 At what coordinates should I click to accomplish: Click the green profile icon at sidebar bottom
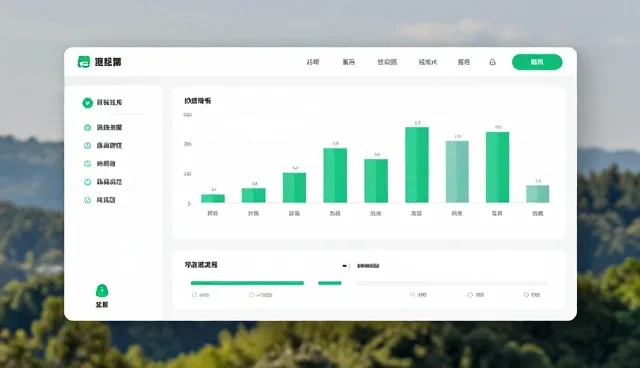102,290
